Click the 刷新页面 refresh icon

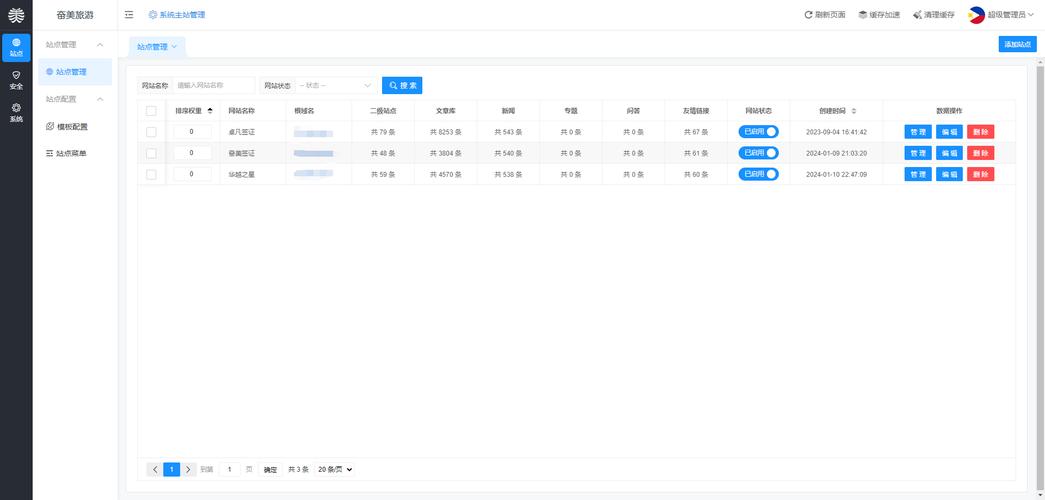[x=808, y=15]
